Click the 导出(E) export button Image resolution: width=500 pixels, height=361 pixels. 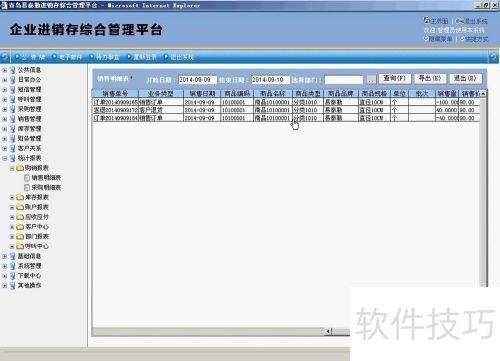[430, 78]
